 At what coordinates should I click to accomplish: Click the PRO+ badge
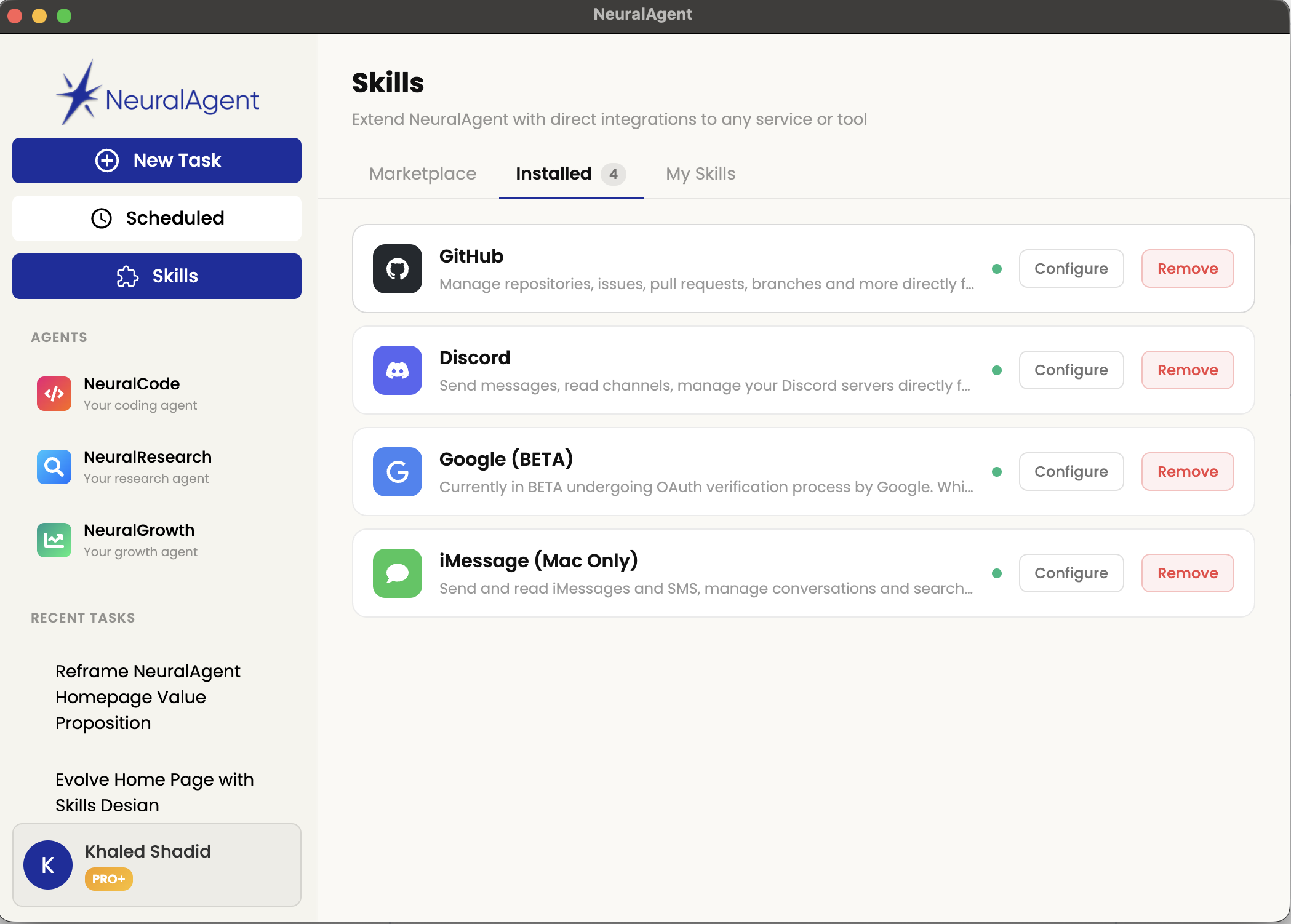click(x=108, y=879)
